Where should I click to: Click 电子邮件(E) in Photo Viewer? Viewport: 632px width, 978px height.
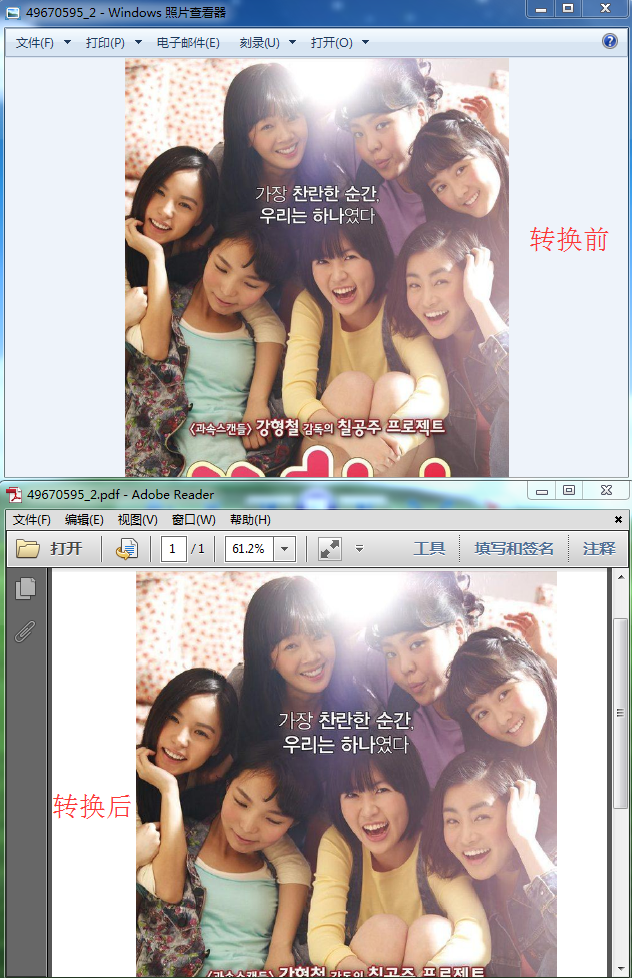pos(188,42)
